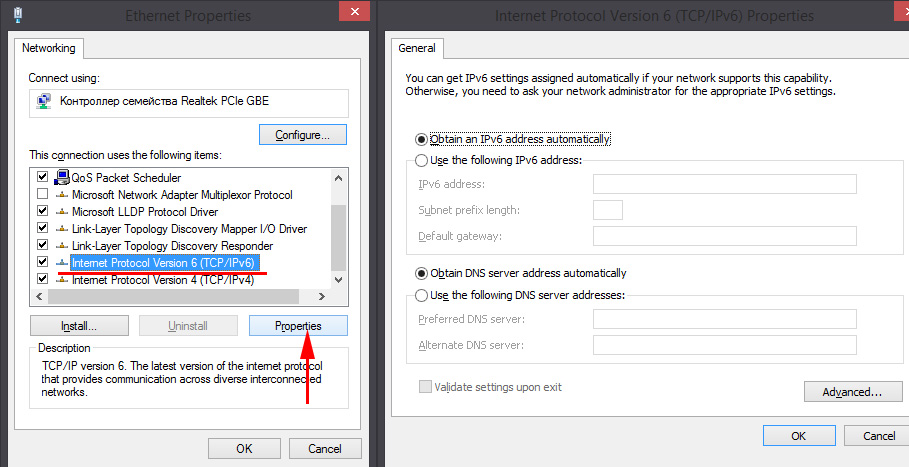Viewport: 909px width, 467px height.
Task: Select Microsoft Network Adapter Multiplexor Protocol text
Action: point(182,195)
